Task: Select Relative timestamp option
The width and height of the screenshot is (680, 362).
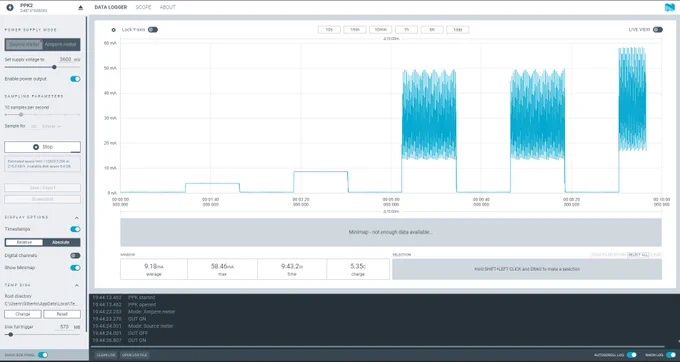Action: click(24, 242)
